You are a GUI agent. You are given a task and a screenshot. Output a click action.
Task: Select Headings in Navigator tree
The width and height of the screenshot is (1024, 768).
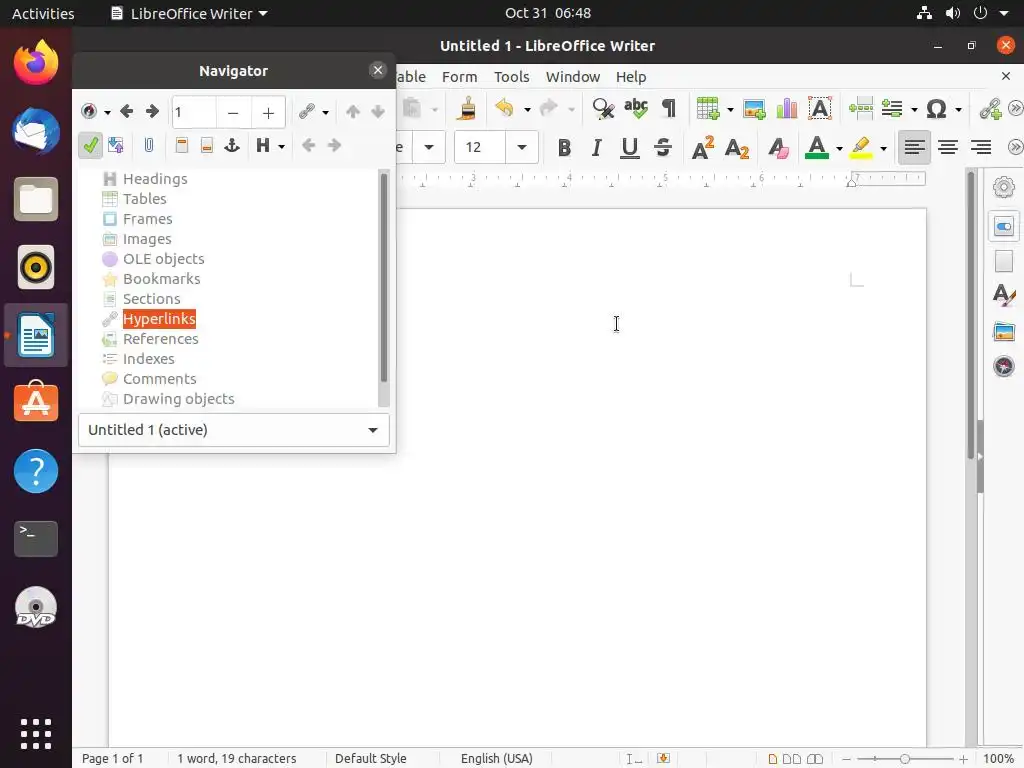coord(155,178)
